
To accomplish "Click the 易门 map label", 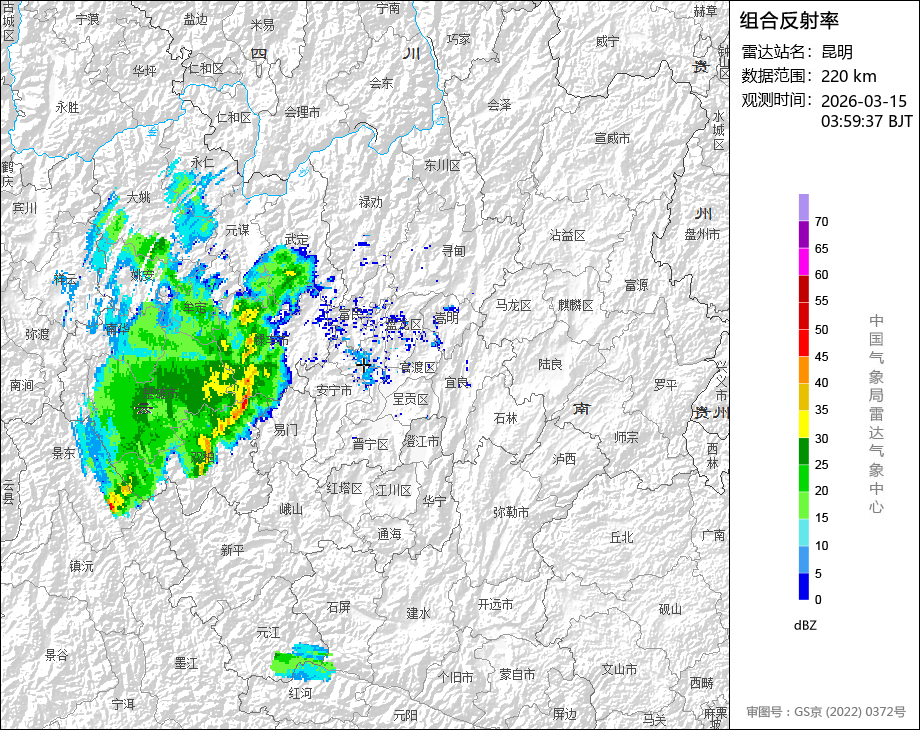I will click(x=285, y=430).
